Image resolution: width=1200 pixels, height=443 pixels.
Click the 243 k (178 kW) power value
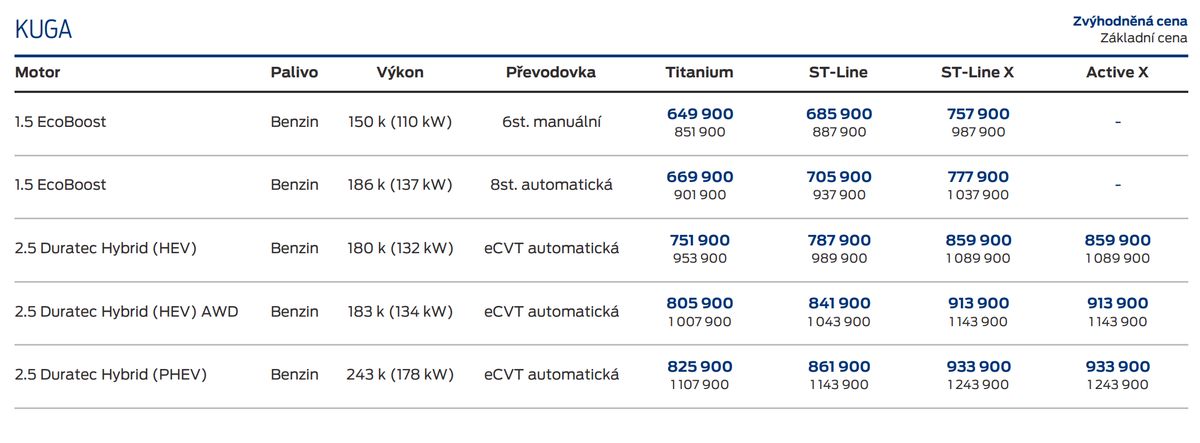(x=400, y=375)
